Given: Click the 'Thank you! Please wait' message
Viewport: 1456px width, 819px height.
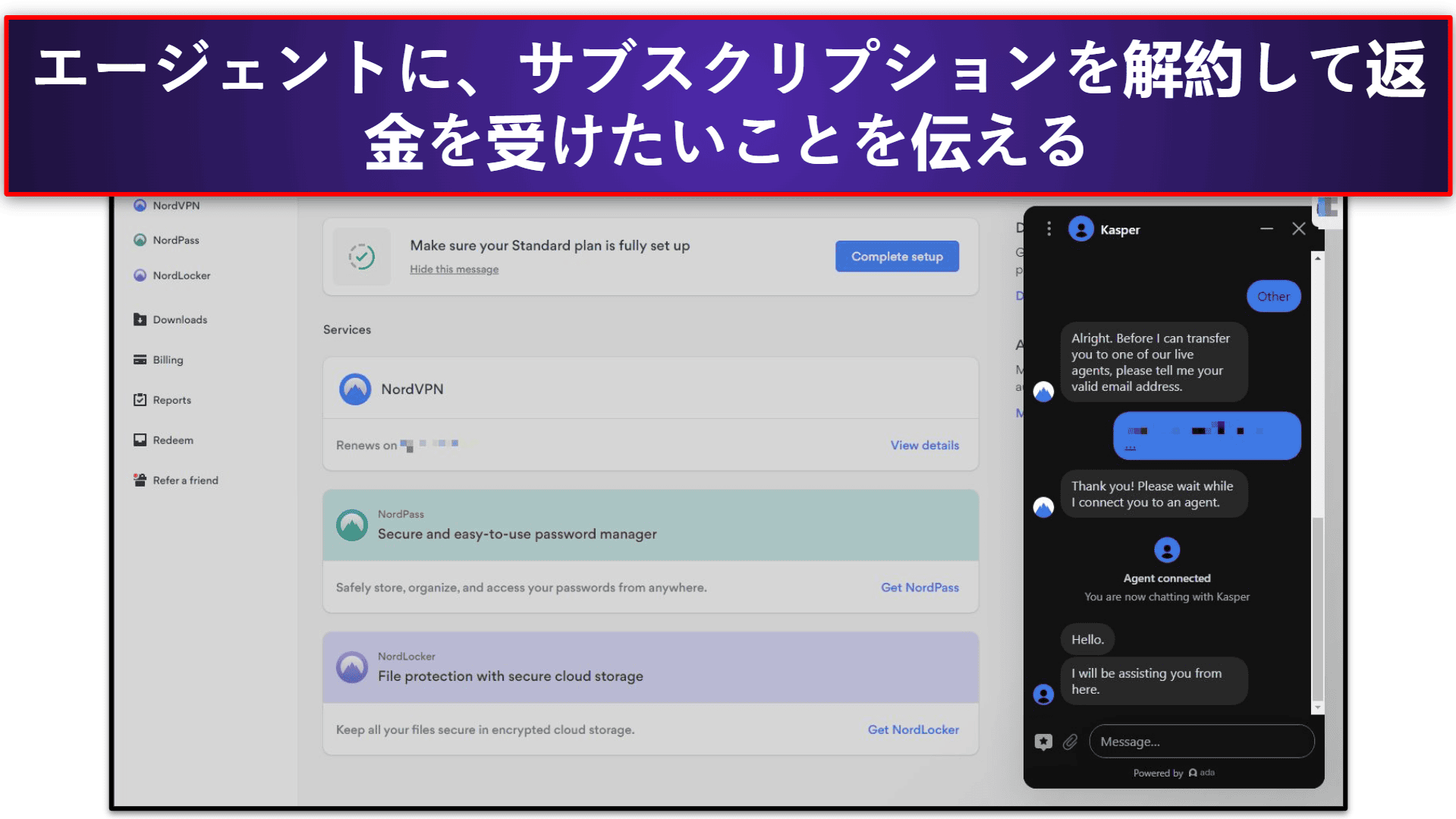Looking at the screenshot, I should (1153, 494).
